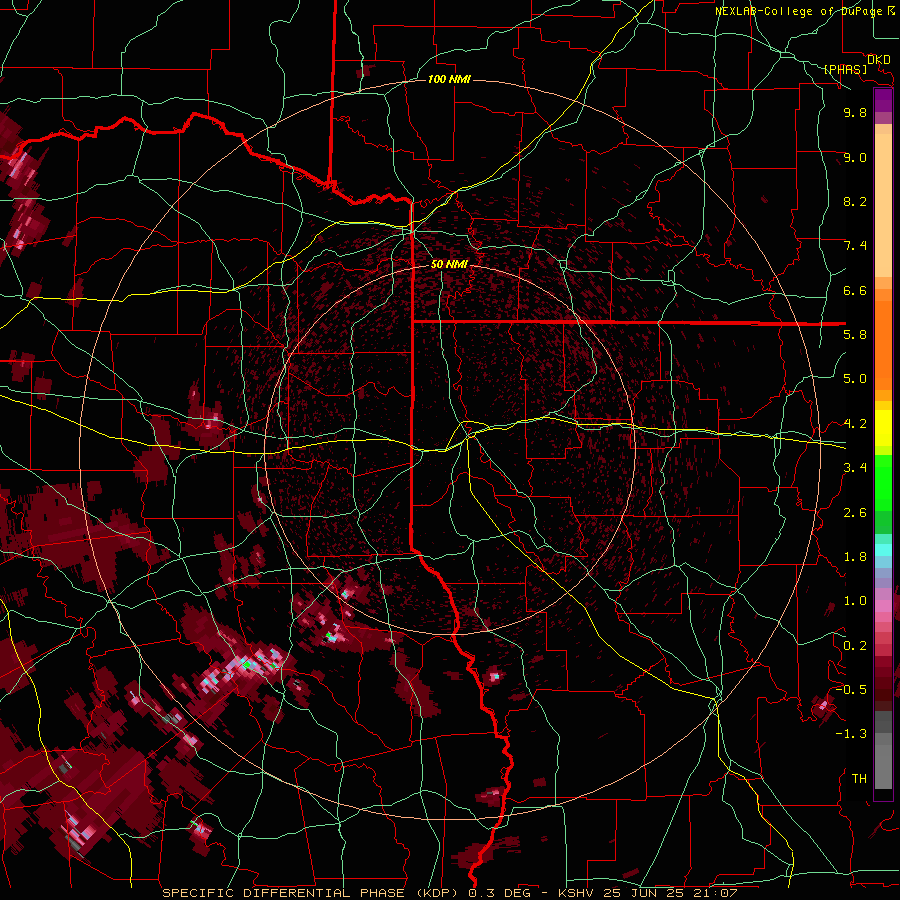This screenshot has height=900, width=900.
Task: Pick the purple top segment of the color bar
Action: (x=883, y=100)
